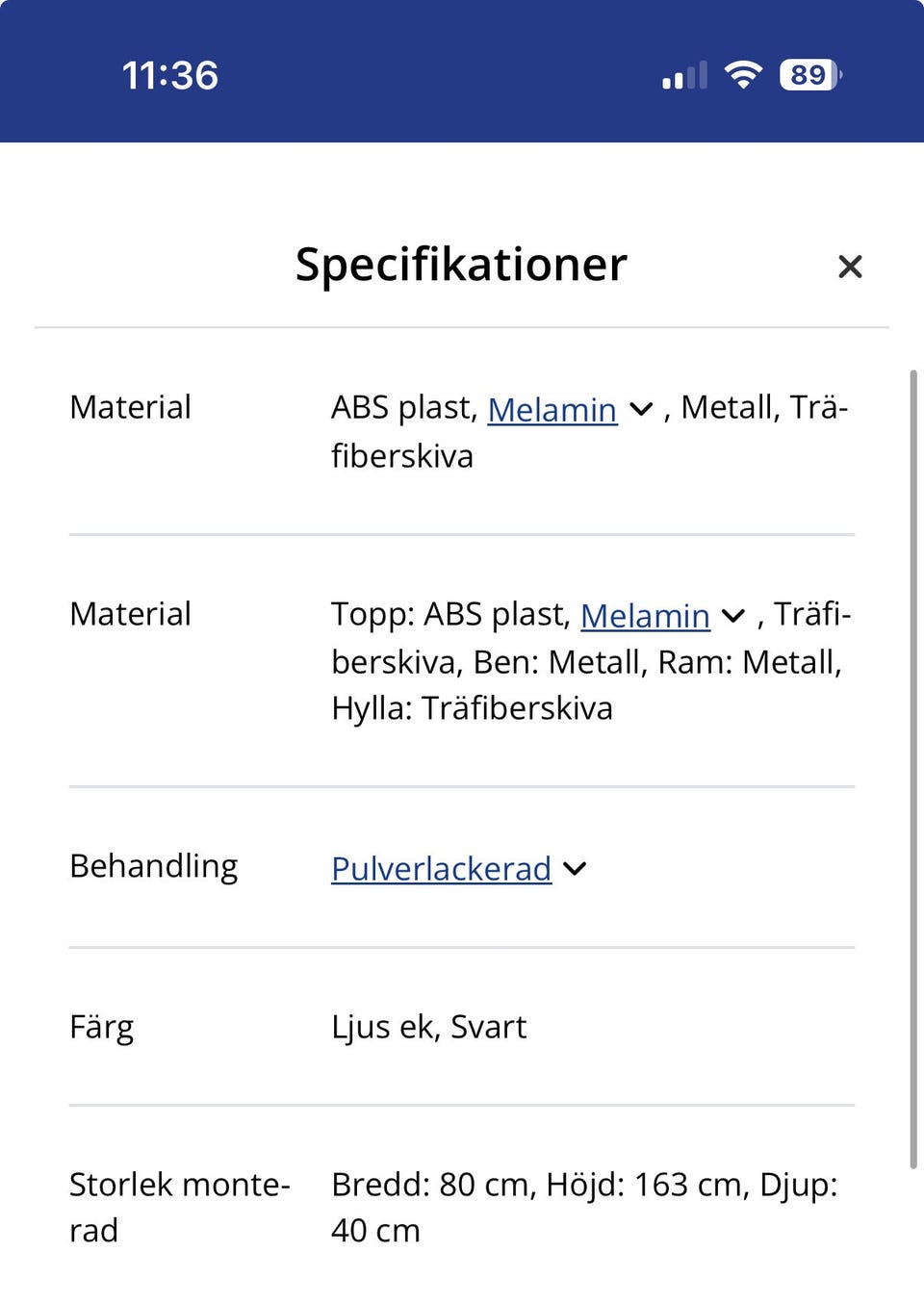
Task: Tap the battery level indicator
Action: pyautogui.click(x=810, y=74)
